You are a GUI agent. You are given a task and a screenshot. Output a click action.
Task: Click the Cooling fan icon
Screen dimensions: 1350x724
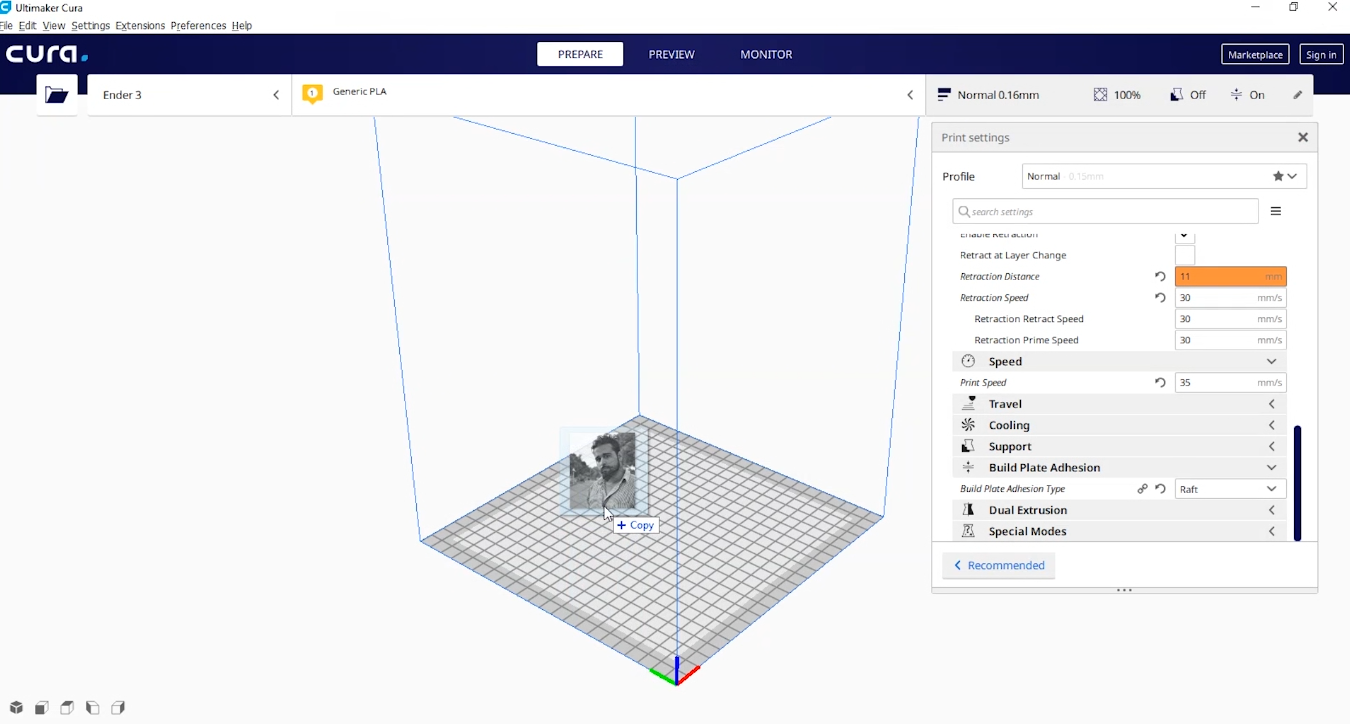coord(968,425)
